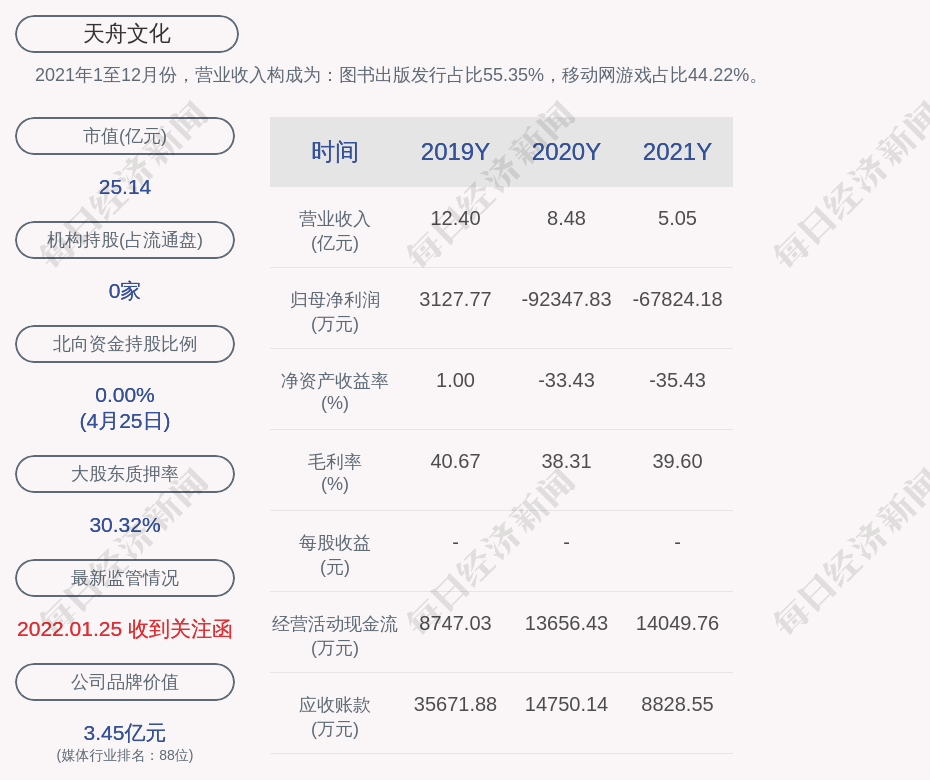Select the 2020Y column header

coord(566,152)
